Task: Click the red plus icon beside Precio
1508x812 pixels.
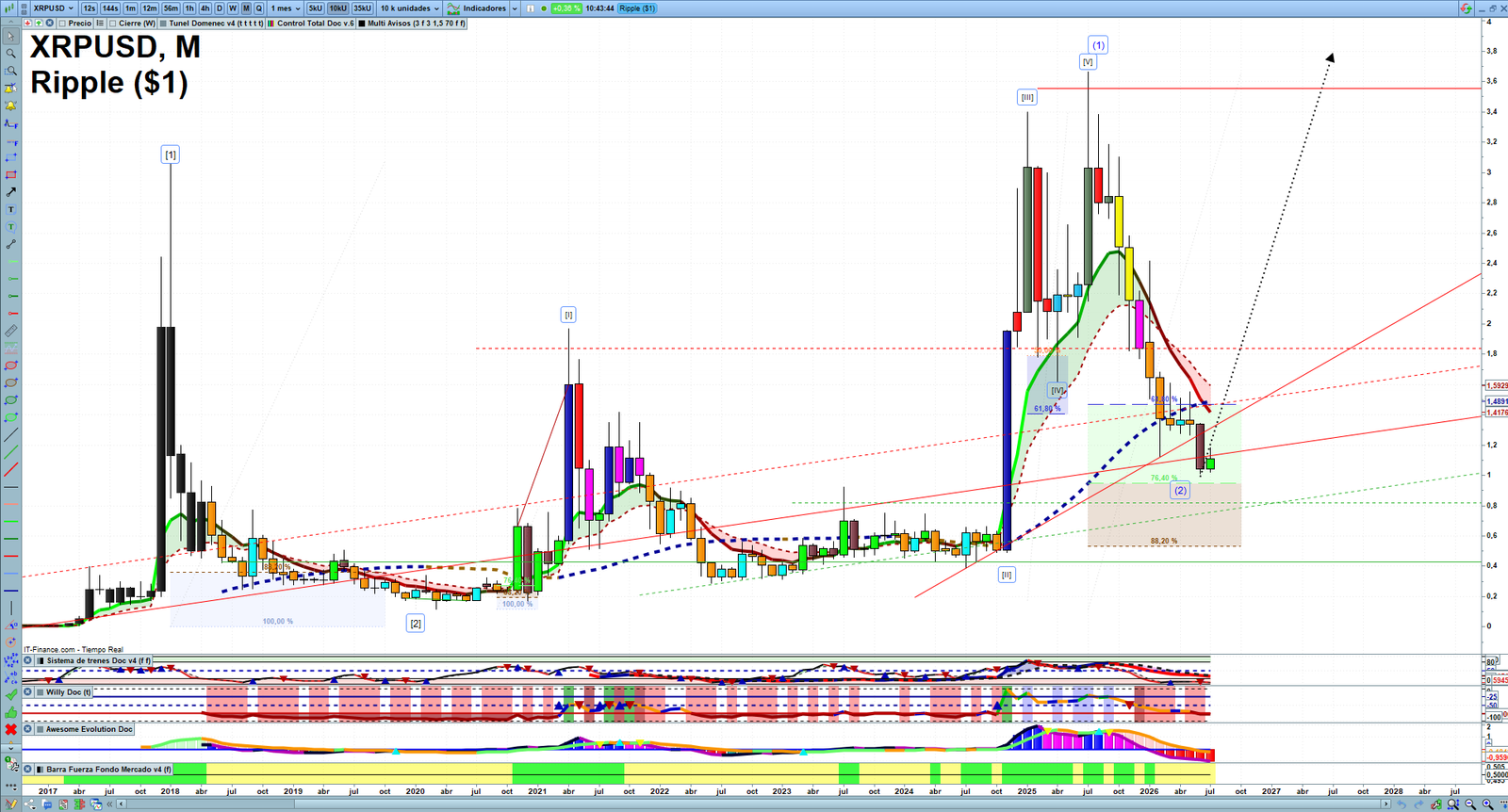Action: (27, 23)
